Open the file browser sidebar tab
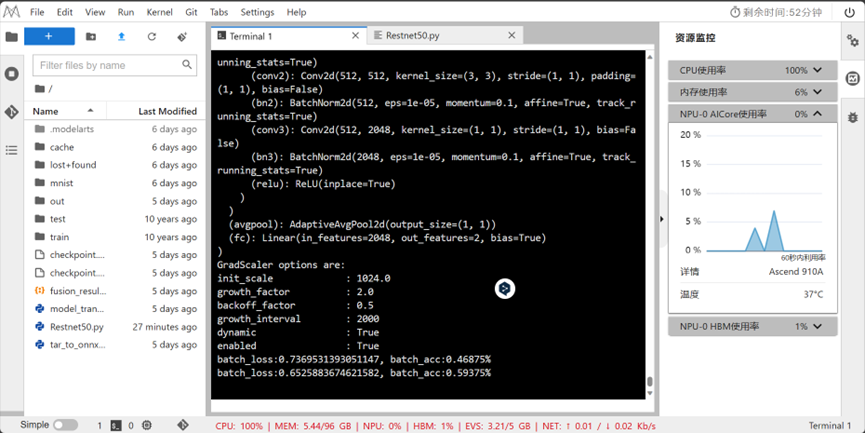 click(12, 37)
